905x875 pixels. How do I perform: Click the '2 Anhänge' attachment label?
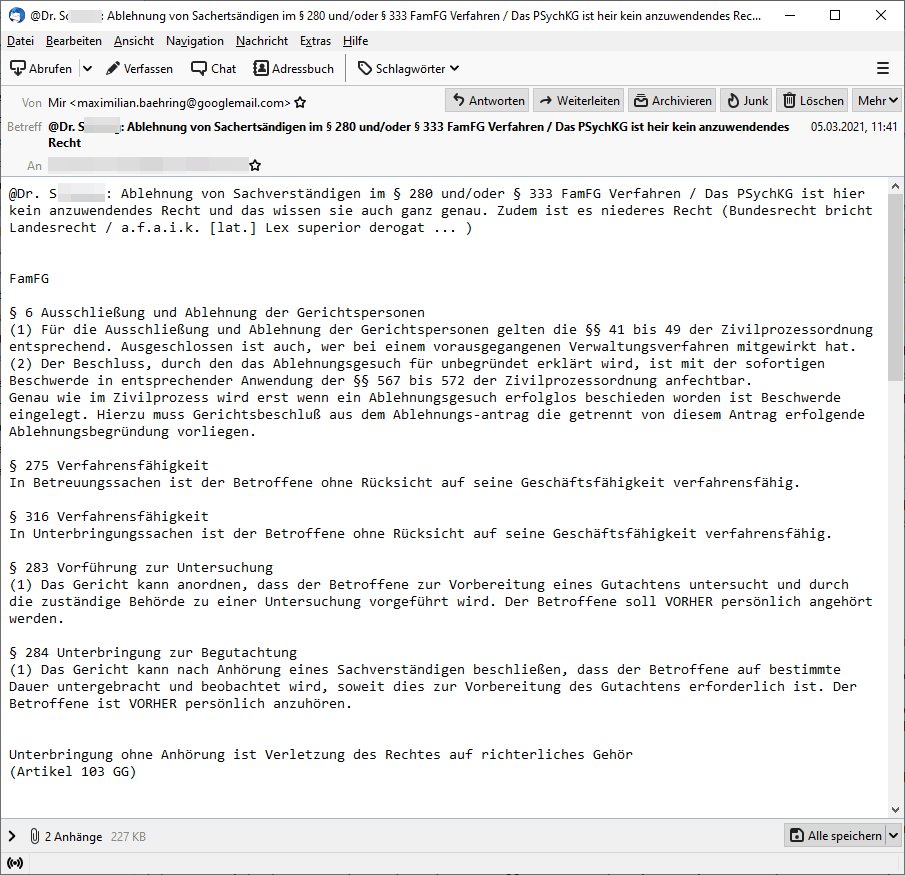(x=73, y=836)
